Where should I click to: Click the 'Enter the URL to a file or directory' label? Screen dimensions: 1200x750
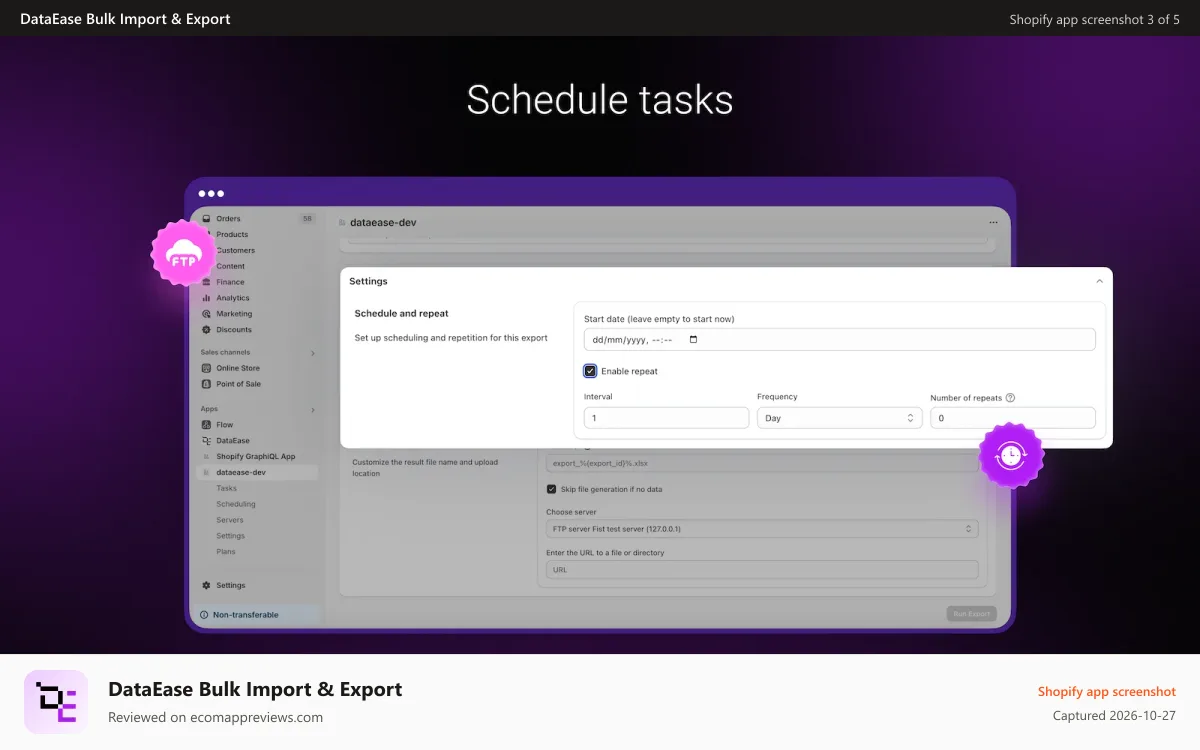pyautogui.click(x=605, y=553)
